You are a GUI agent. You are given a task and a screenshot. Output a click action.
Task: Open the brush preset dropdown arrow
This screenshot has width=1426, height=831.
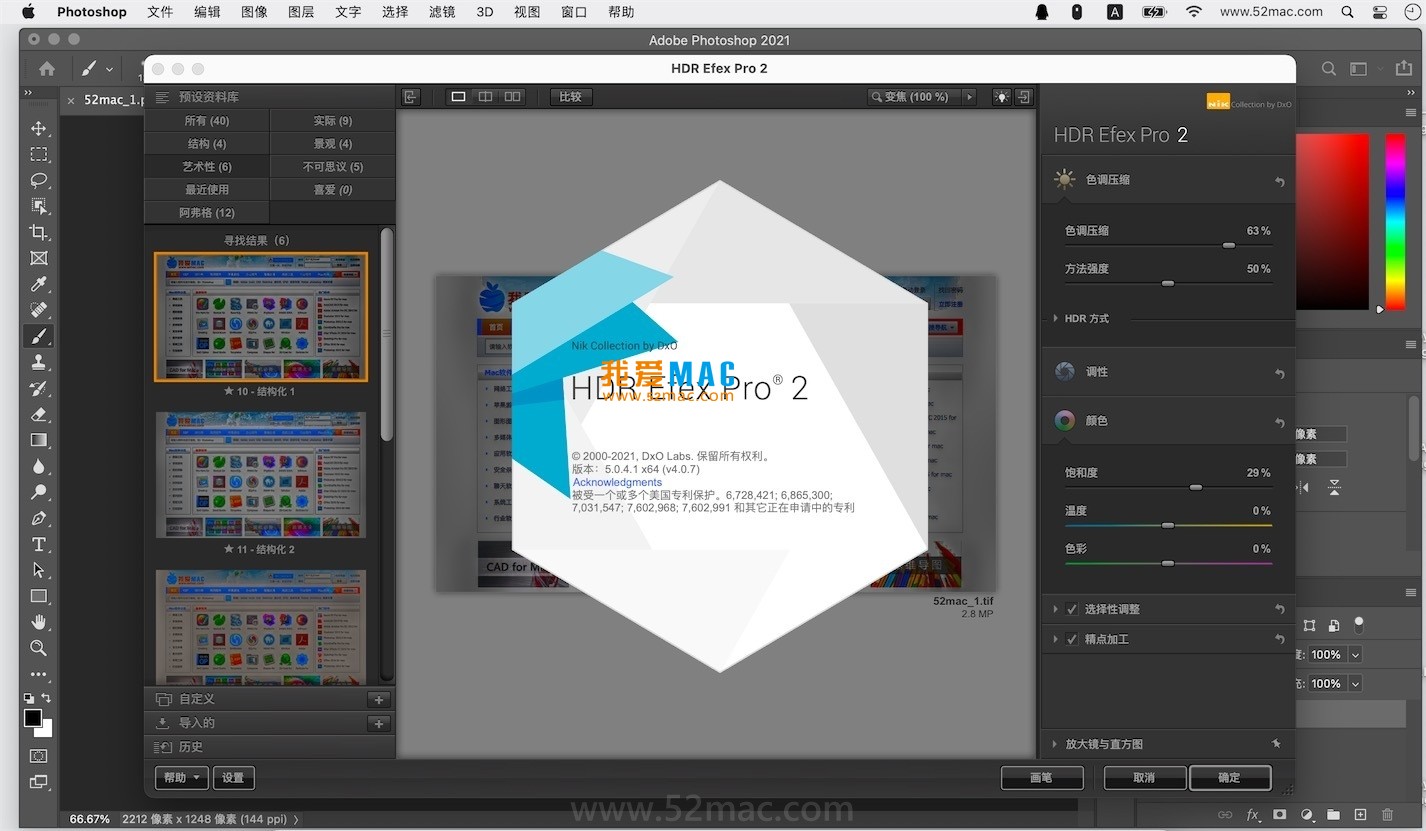click(109, 70)
